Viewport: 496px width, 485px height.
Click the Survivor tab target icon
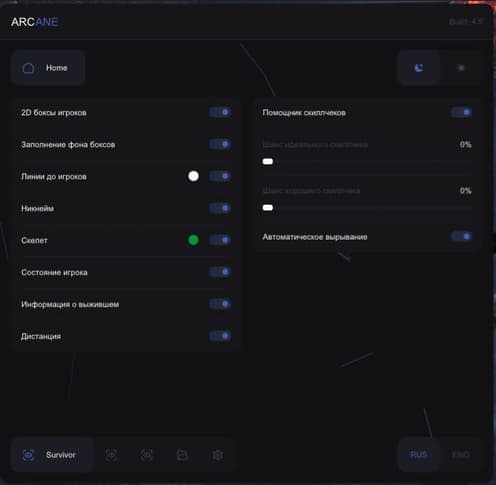coord(28,455)
